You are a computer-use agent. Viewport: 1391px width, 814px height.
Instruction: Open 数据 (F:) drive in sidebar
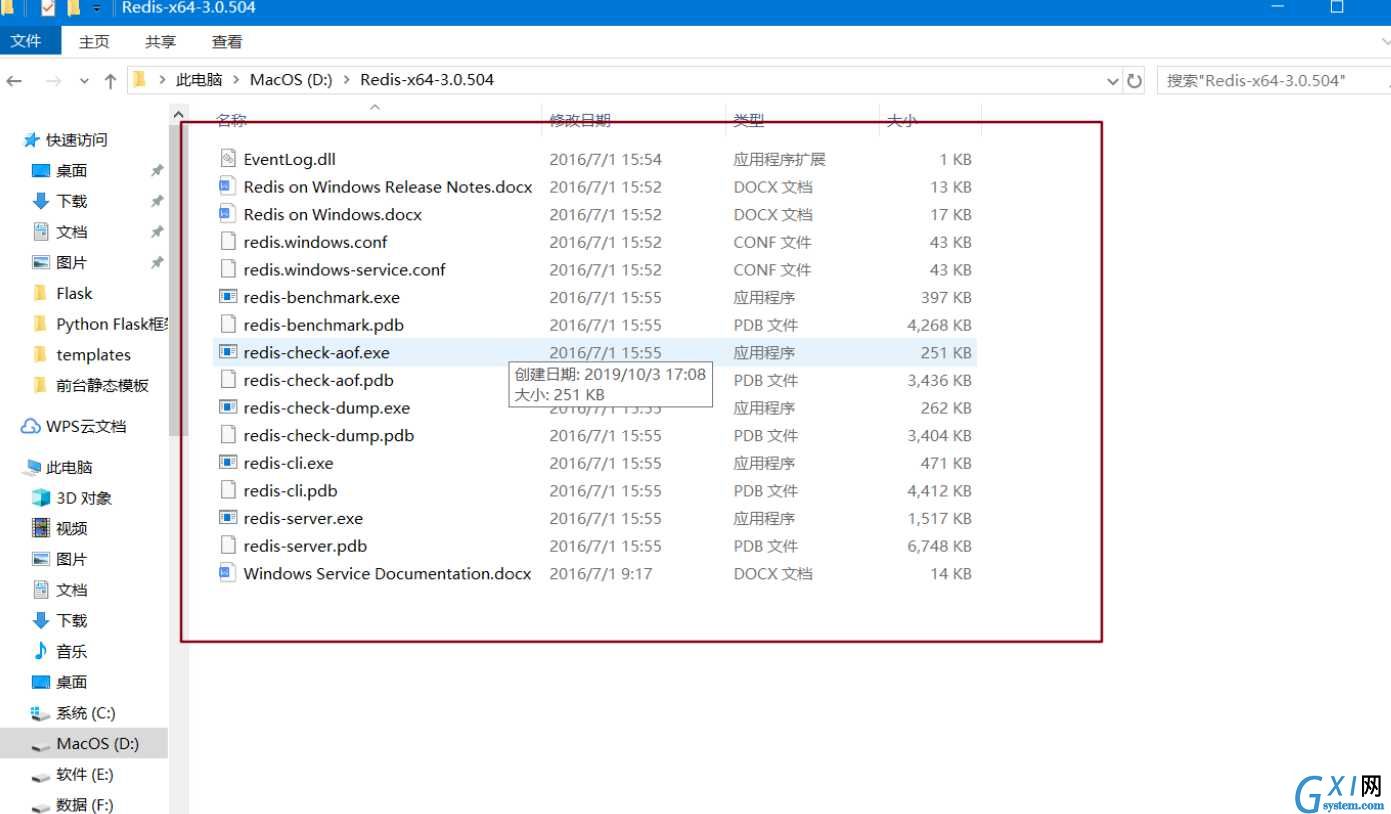(85, 805)
